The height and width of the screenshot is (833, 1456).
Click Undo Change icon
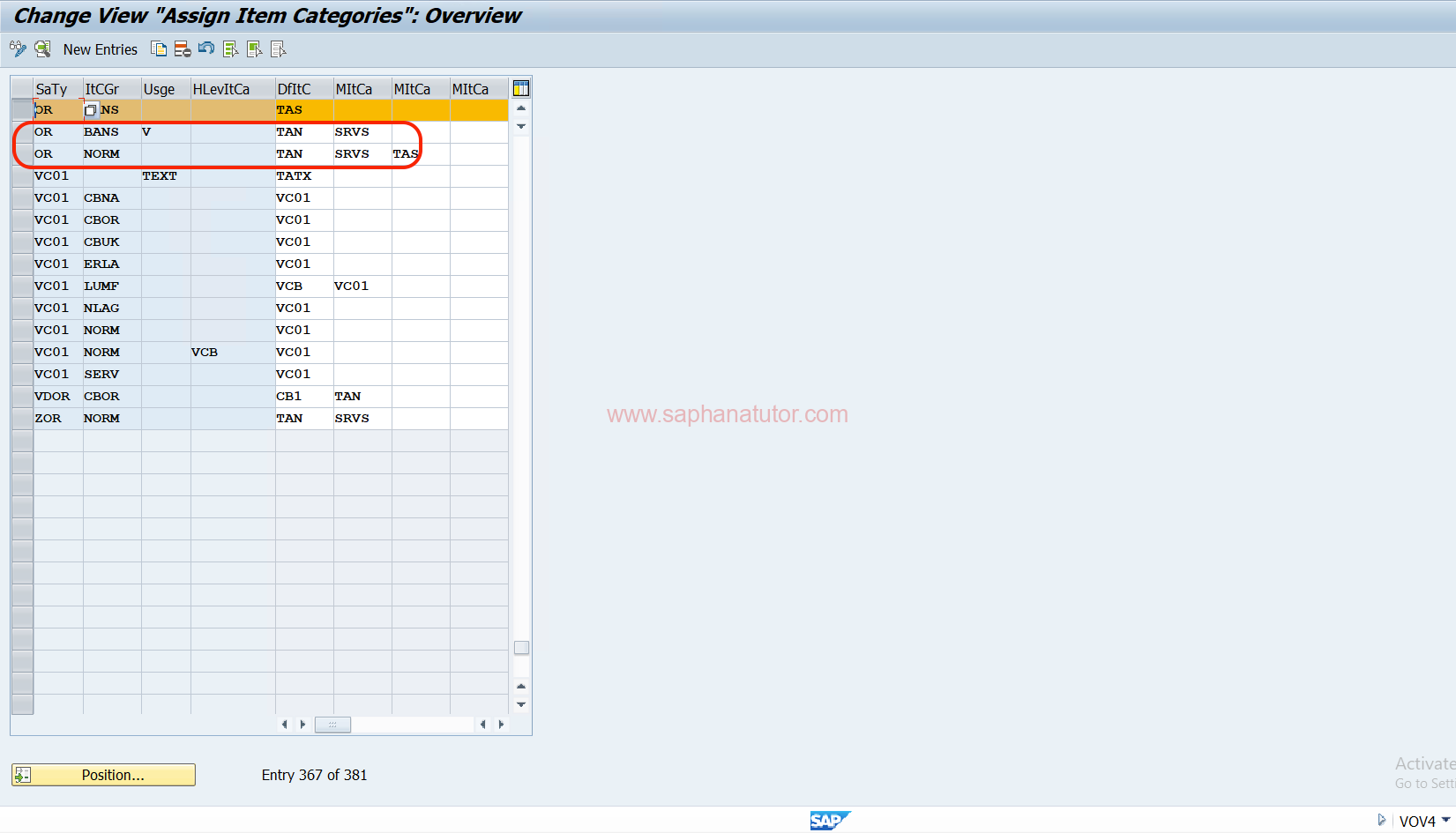(x=206, y=48)
